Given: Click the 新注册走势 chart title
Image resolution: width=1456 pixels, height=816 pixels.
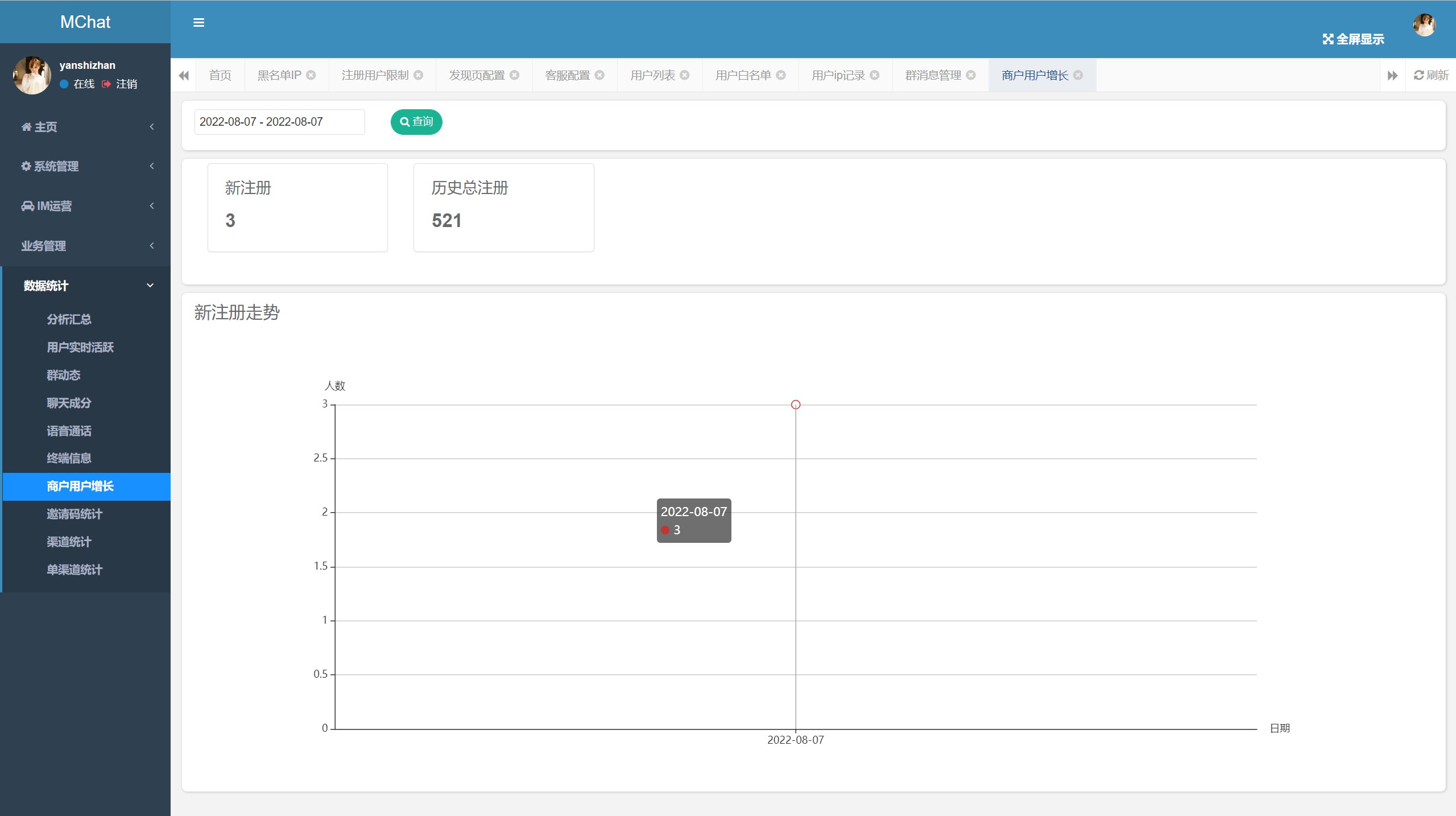Looking at the screenshot, I should 237,312.
